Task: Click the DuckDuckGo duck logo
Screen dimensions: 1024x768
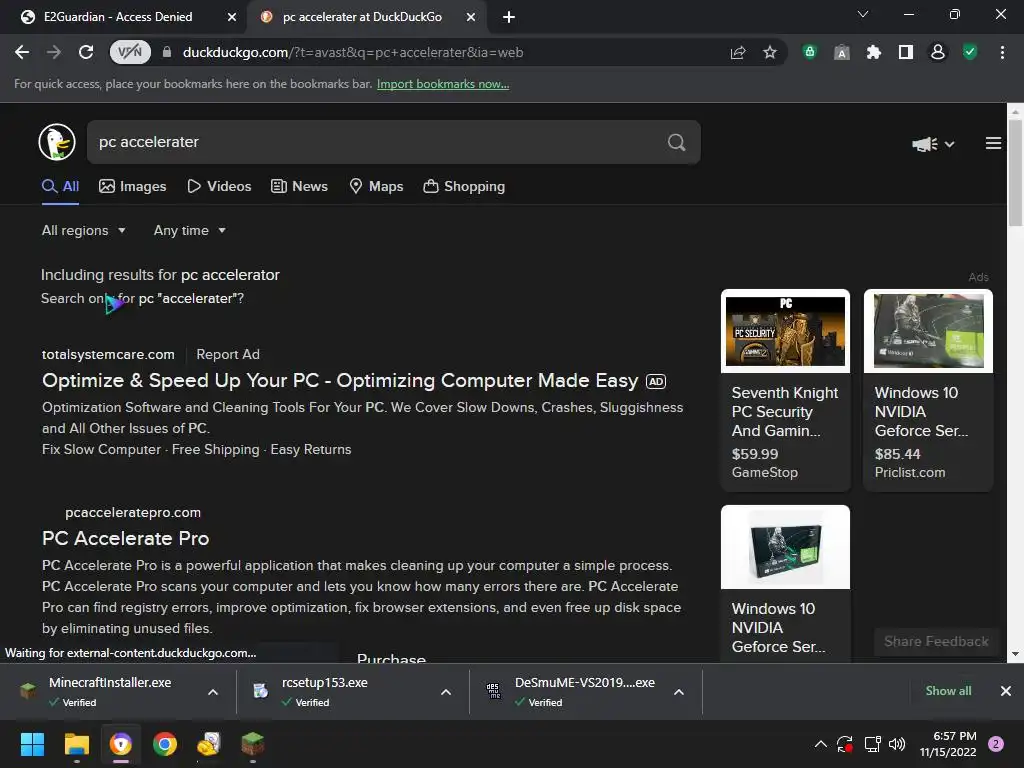Action: point(57,142)
